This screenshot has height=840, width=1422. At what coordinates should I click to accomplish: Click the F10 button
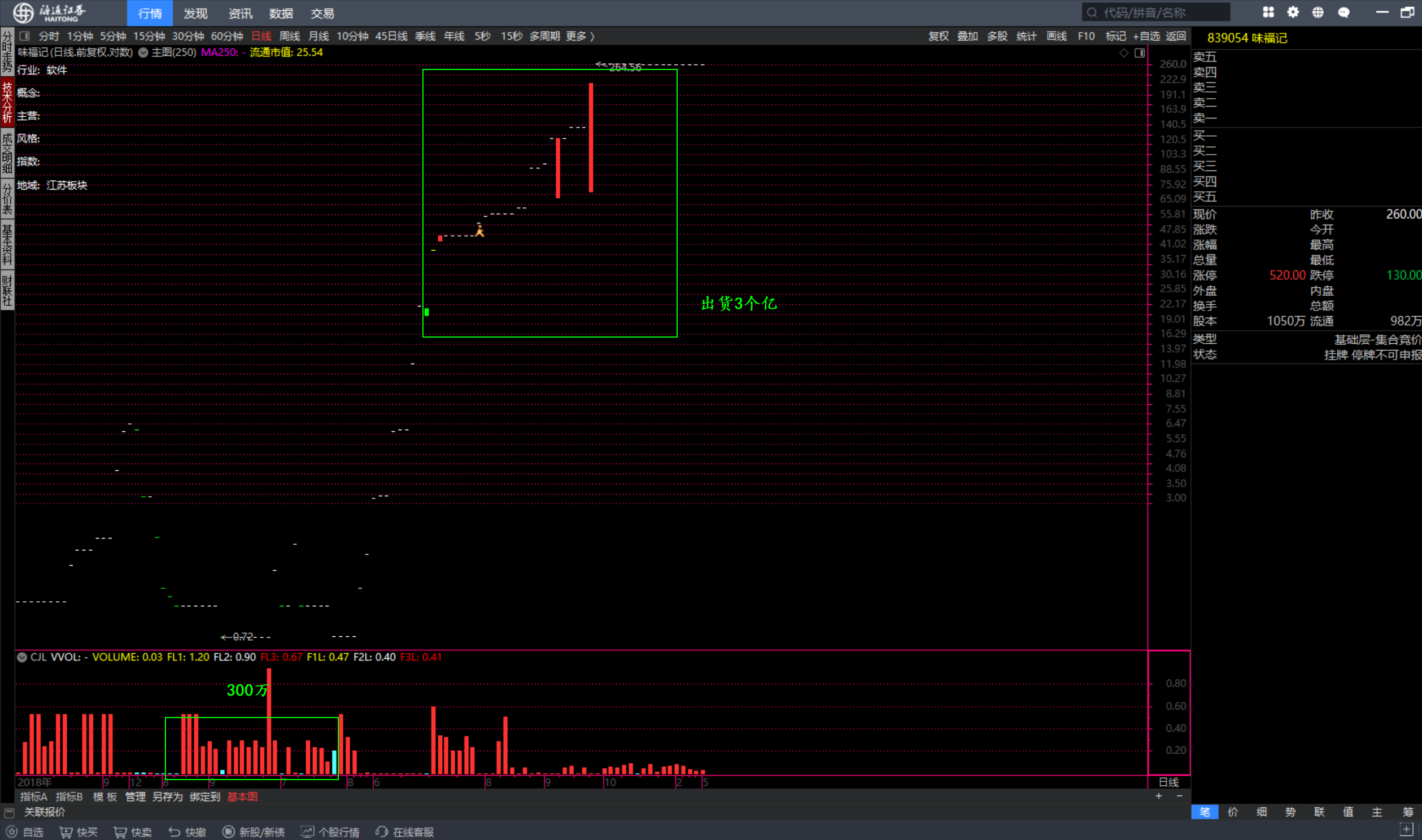pos(1086,36)
